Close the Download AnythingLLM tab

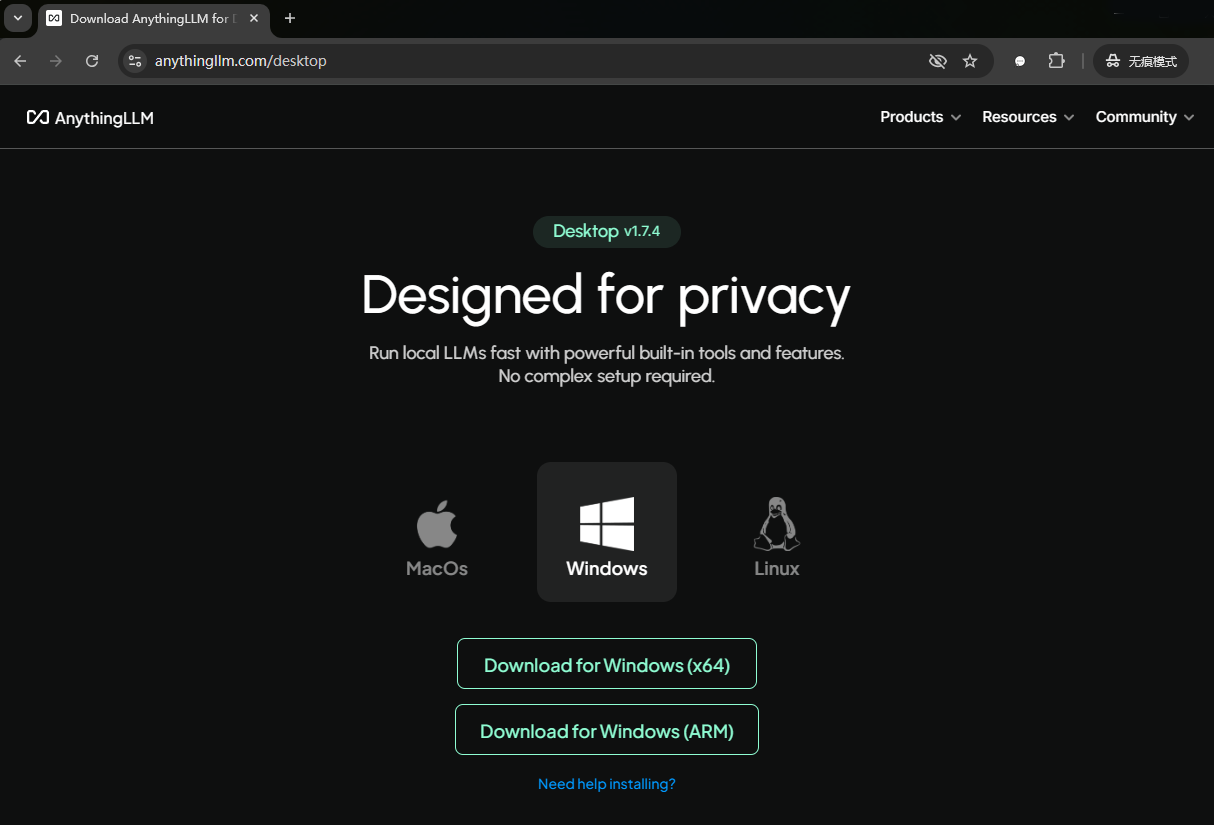click(254, 18)
